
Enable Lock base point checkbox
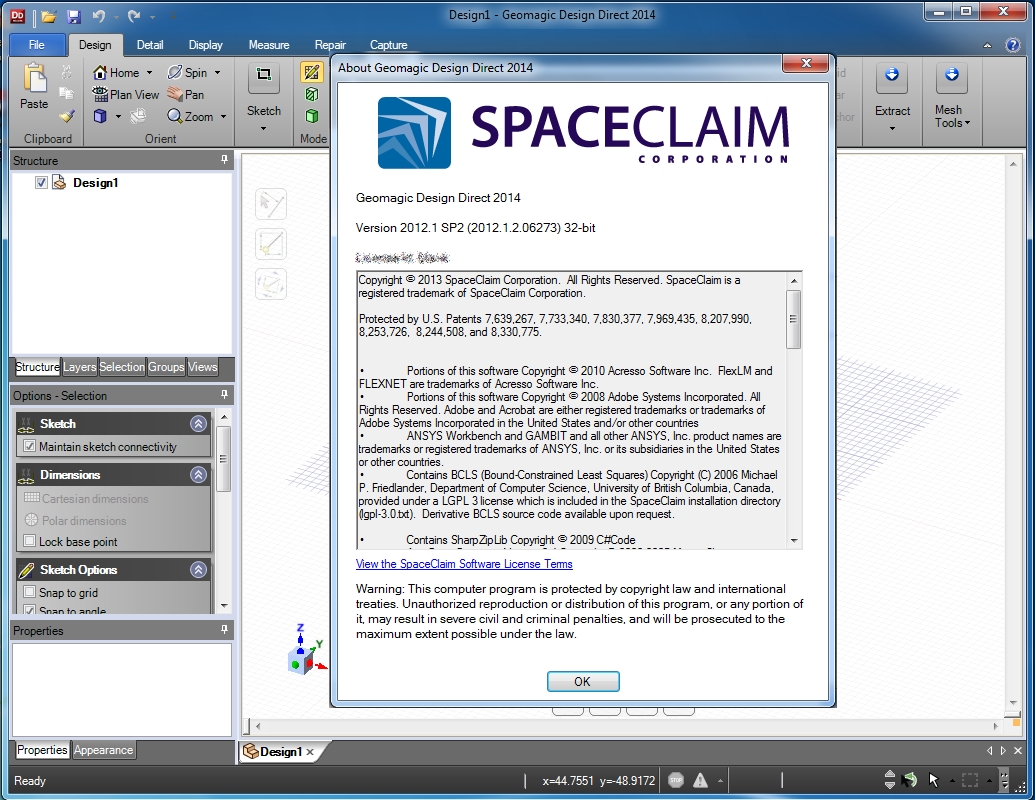29,541
